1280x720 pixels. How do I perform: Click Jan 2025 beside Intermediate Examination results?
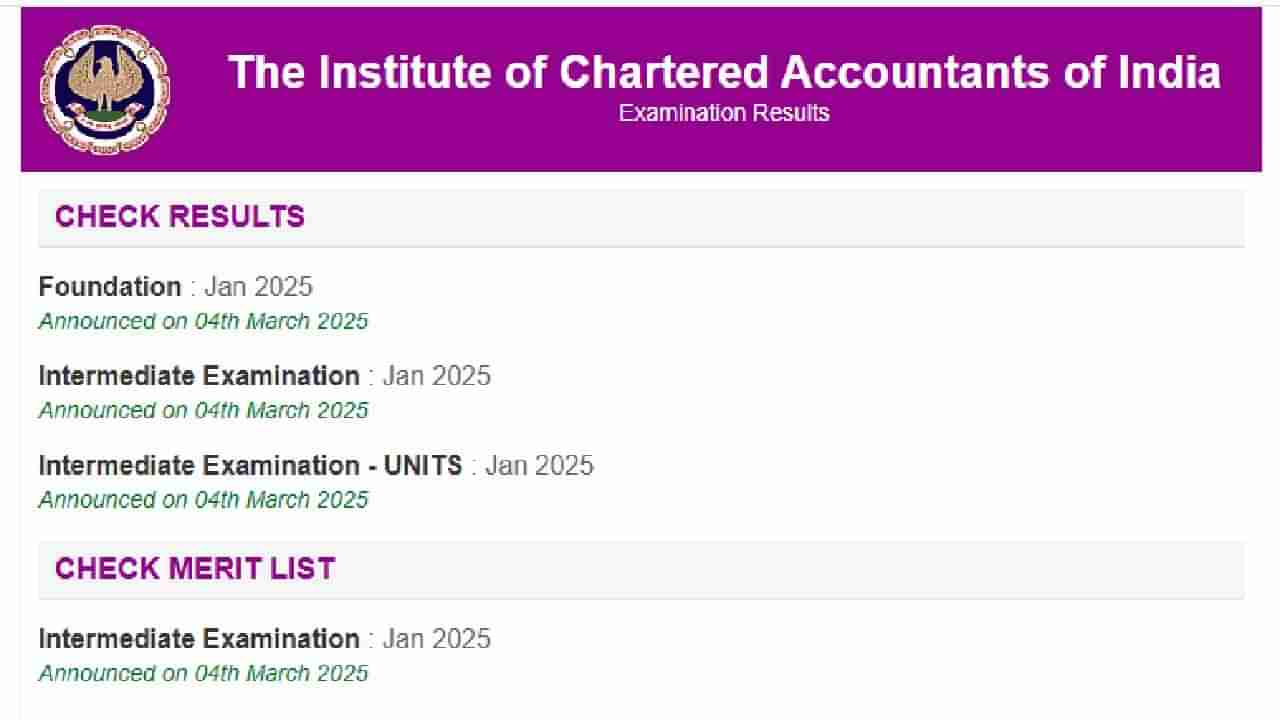click(436, 376)
